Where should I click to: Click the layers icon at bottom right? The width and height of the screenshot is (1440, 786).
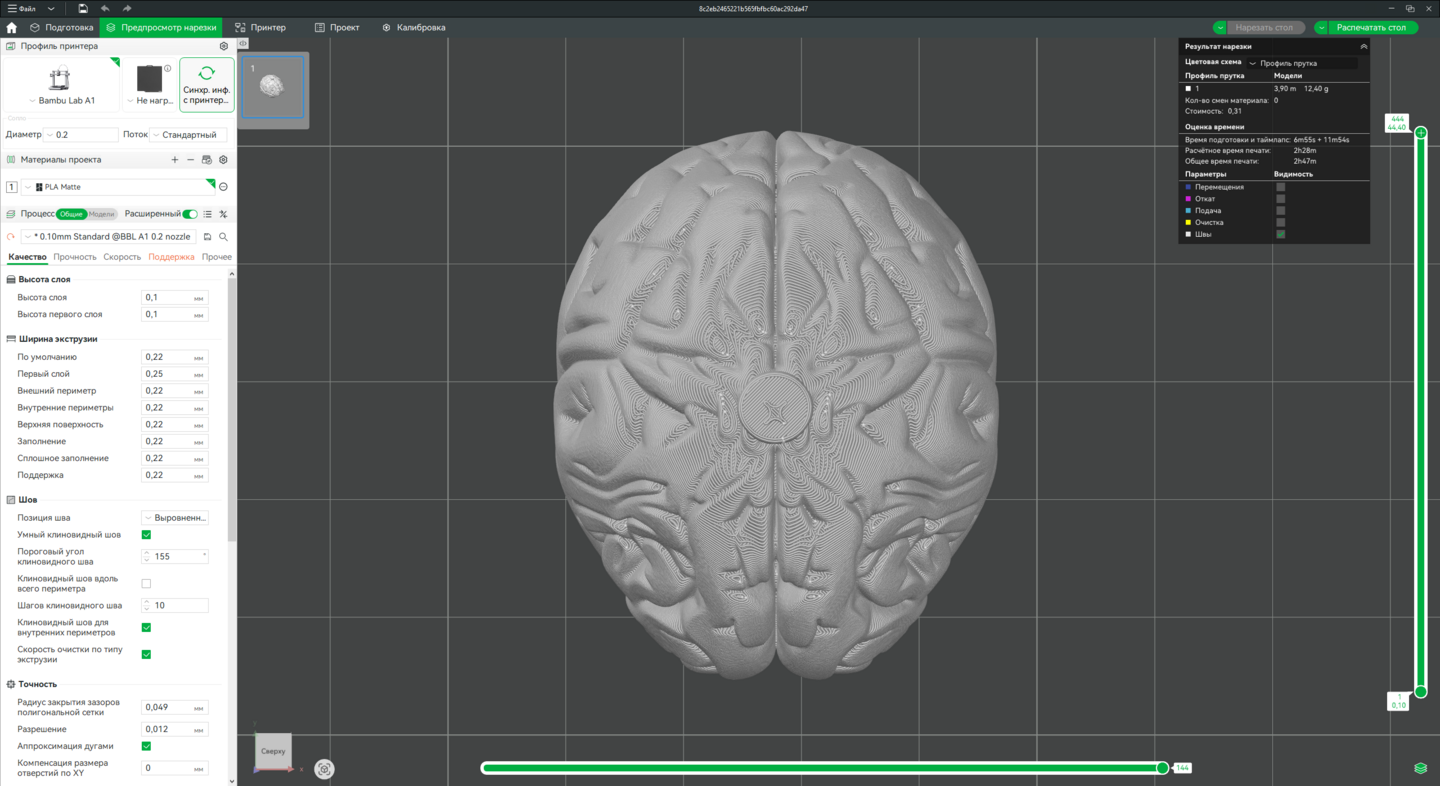point(1420,768)
